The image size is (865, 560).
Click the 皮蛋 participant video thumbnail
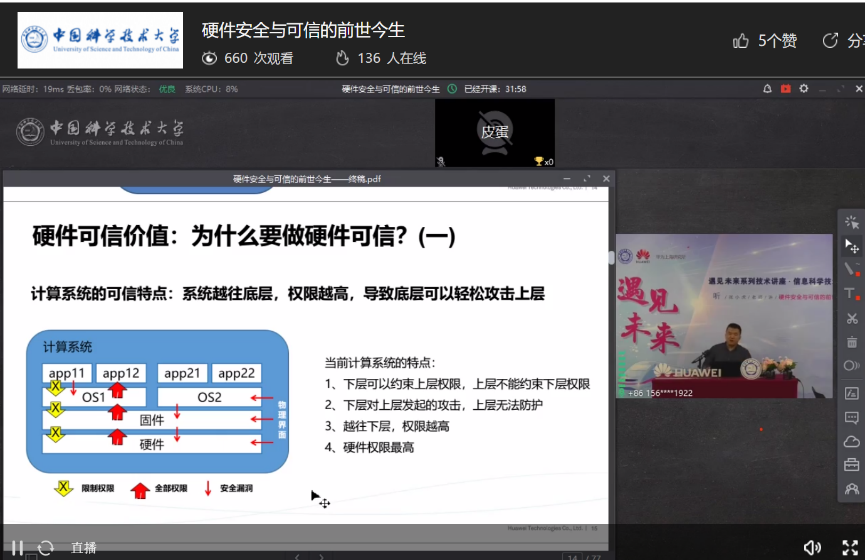pos(494,132)
